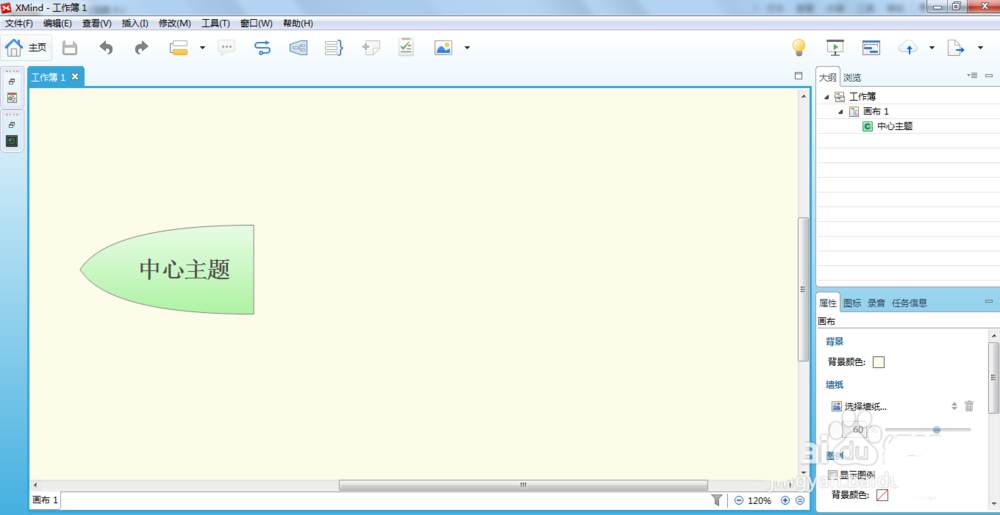This screenshot has height=515, width=1000.
Task: Pick the canvas 背景颜色 color swatch
Action: click(878, 362)
